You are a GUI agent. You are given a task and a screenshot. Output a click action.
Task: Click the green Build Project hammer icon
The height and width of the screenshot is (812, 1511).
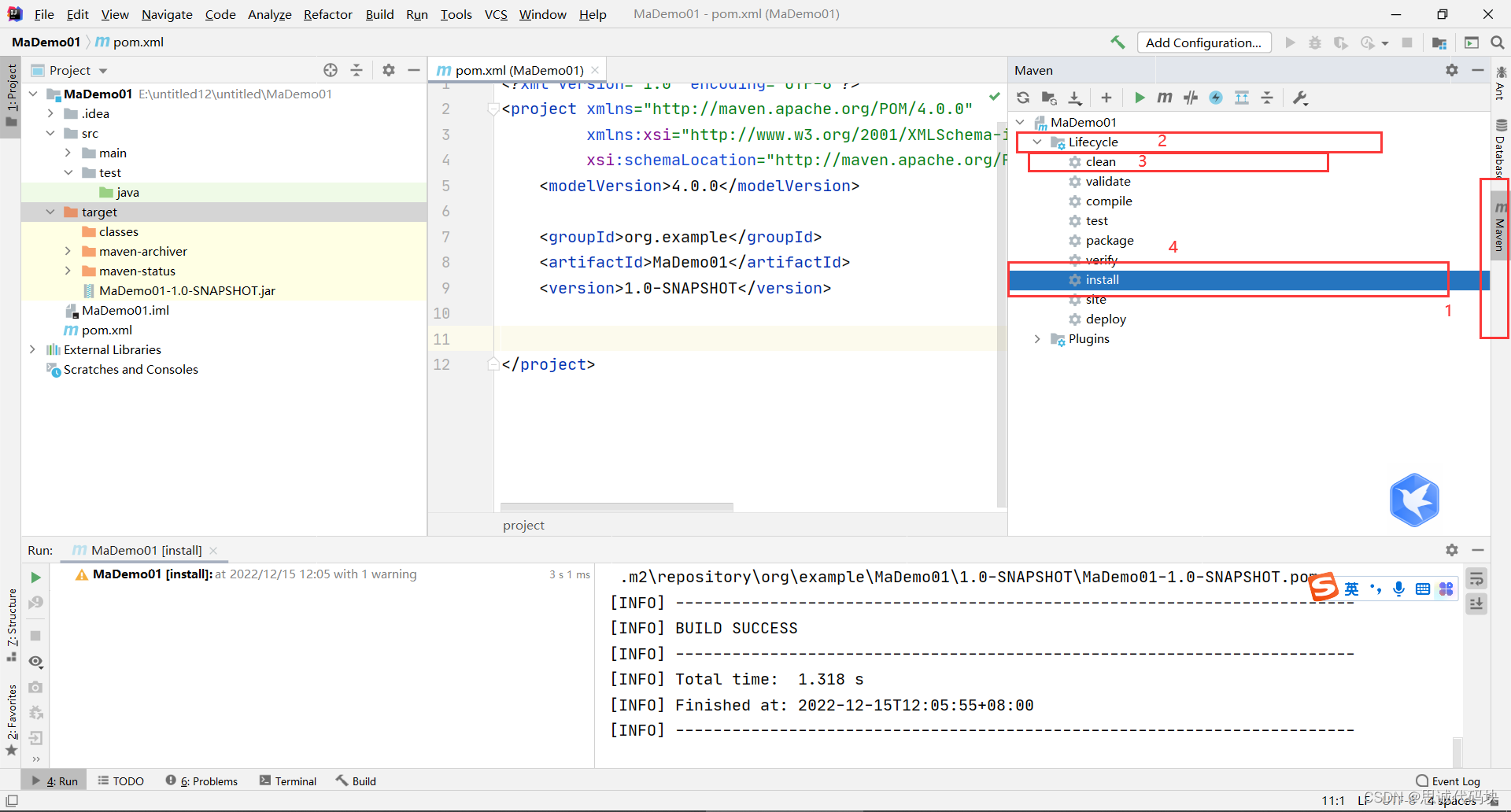(x=1118, y=42)
